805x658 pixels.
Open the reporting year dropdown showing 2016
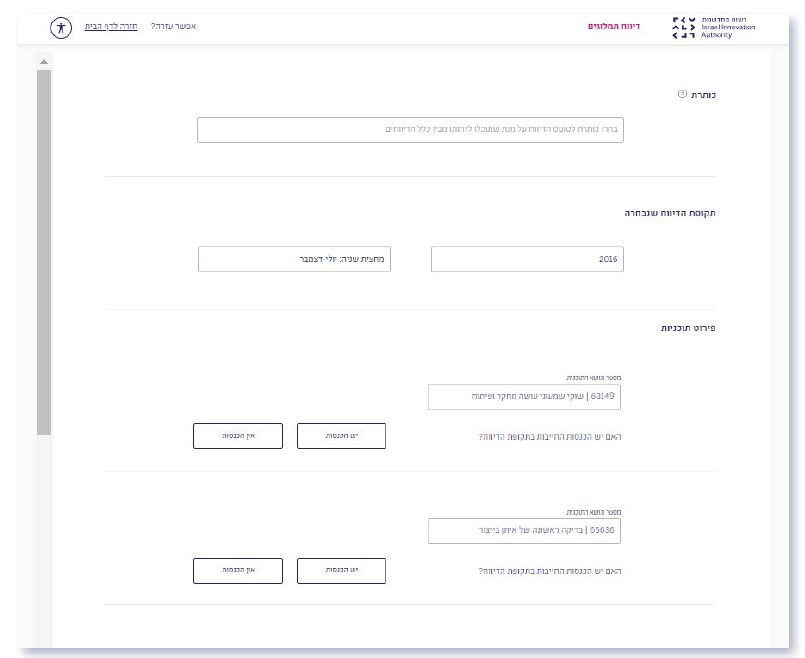click(527, 259)
